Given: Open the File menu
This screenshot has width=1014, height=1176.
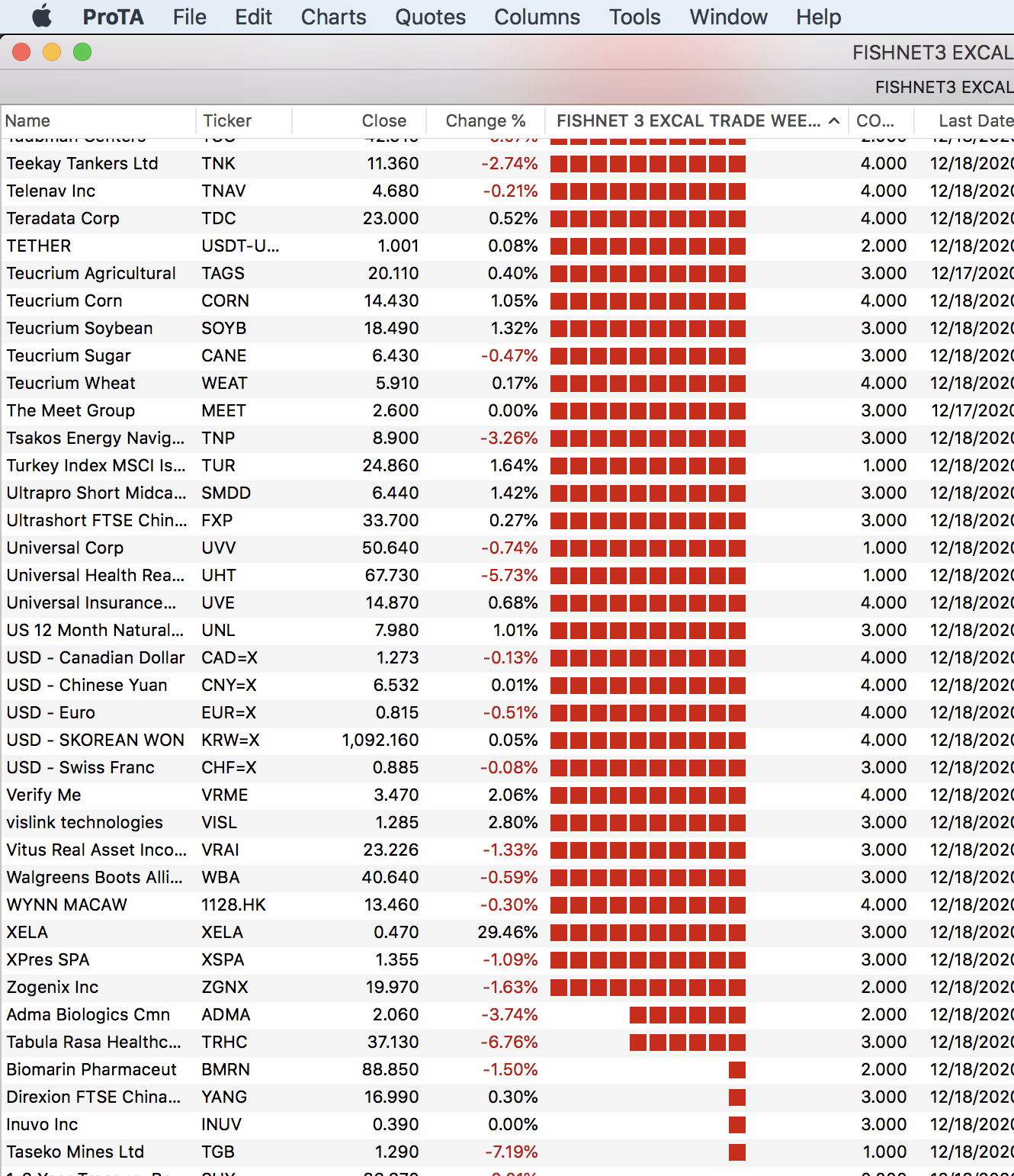Looking at the screenshot, I should (x=189, y=17).
